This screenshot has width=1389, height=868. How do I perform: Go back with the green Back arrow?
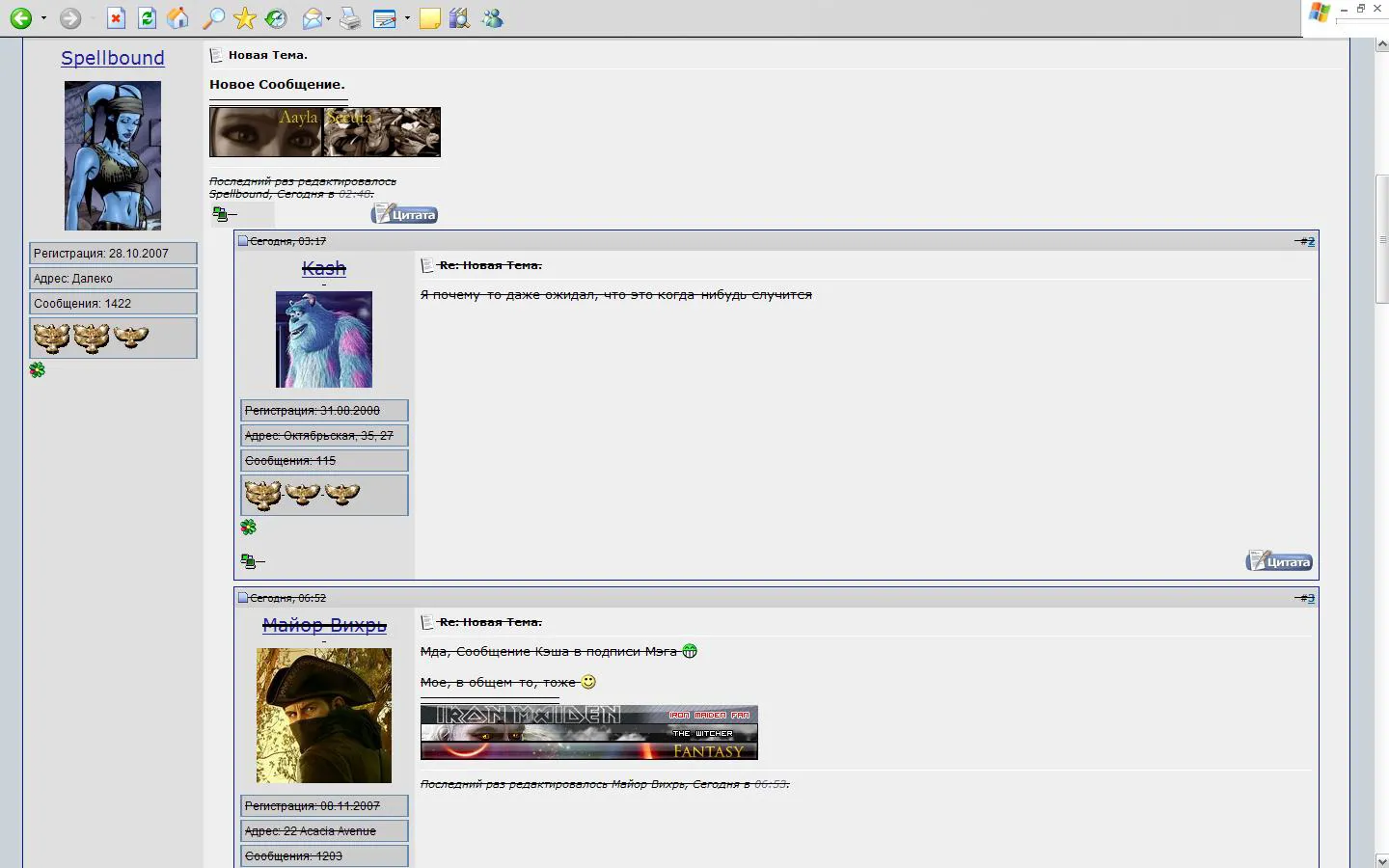click(x=21, y=18)
